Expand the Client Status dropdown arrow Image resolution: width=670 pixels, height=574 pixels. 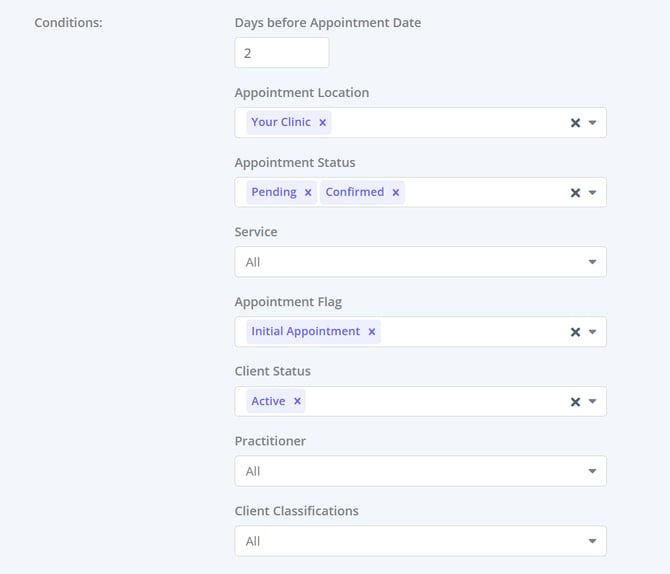[593, 402]
